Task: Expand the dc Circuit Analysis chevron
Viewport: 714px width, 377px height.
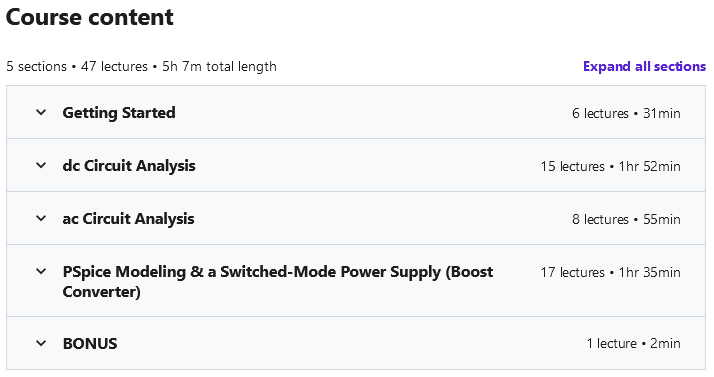Action: [x=41, y=165]
